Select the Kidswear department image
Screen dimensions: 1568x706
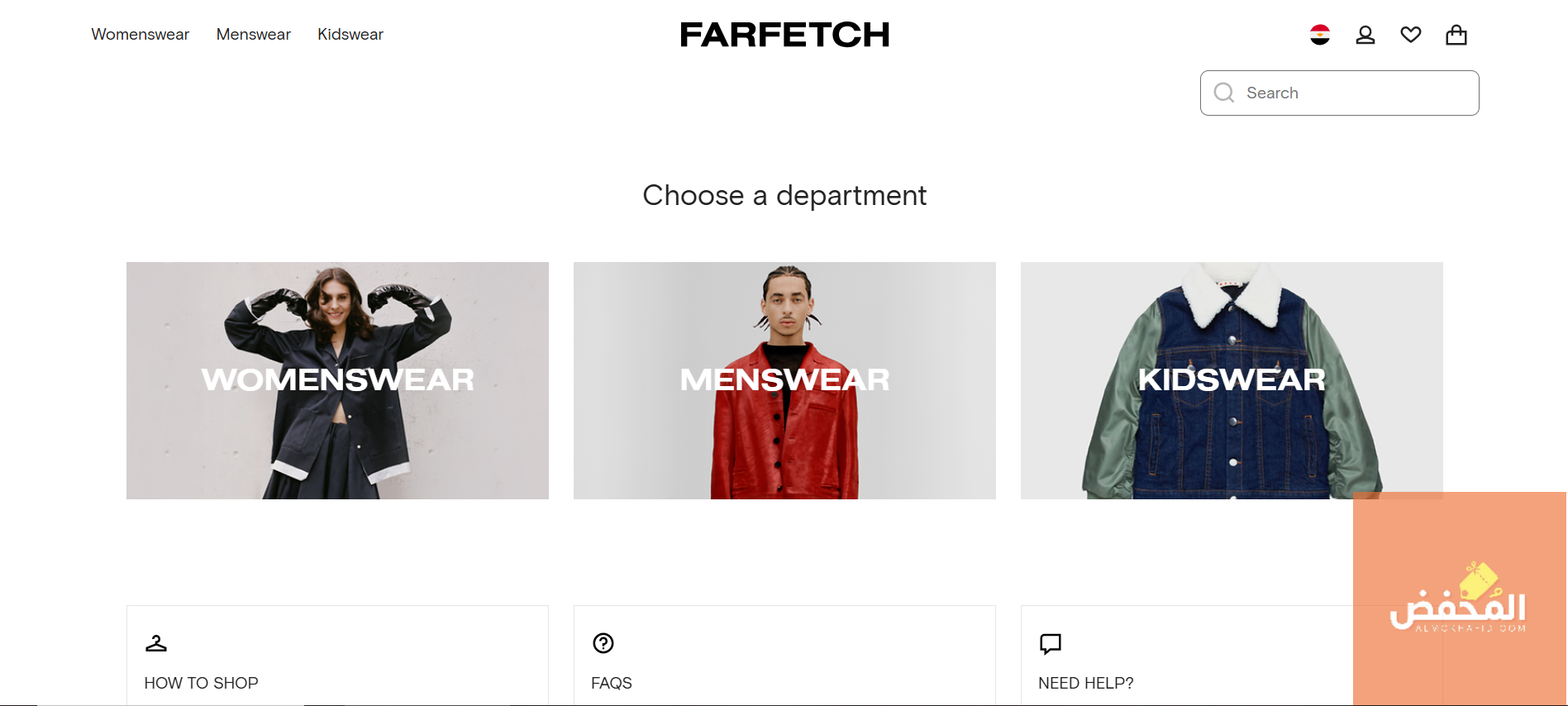pyautogui.click(x=1232, y=380)
